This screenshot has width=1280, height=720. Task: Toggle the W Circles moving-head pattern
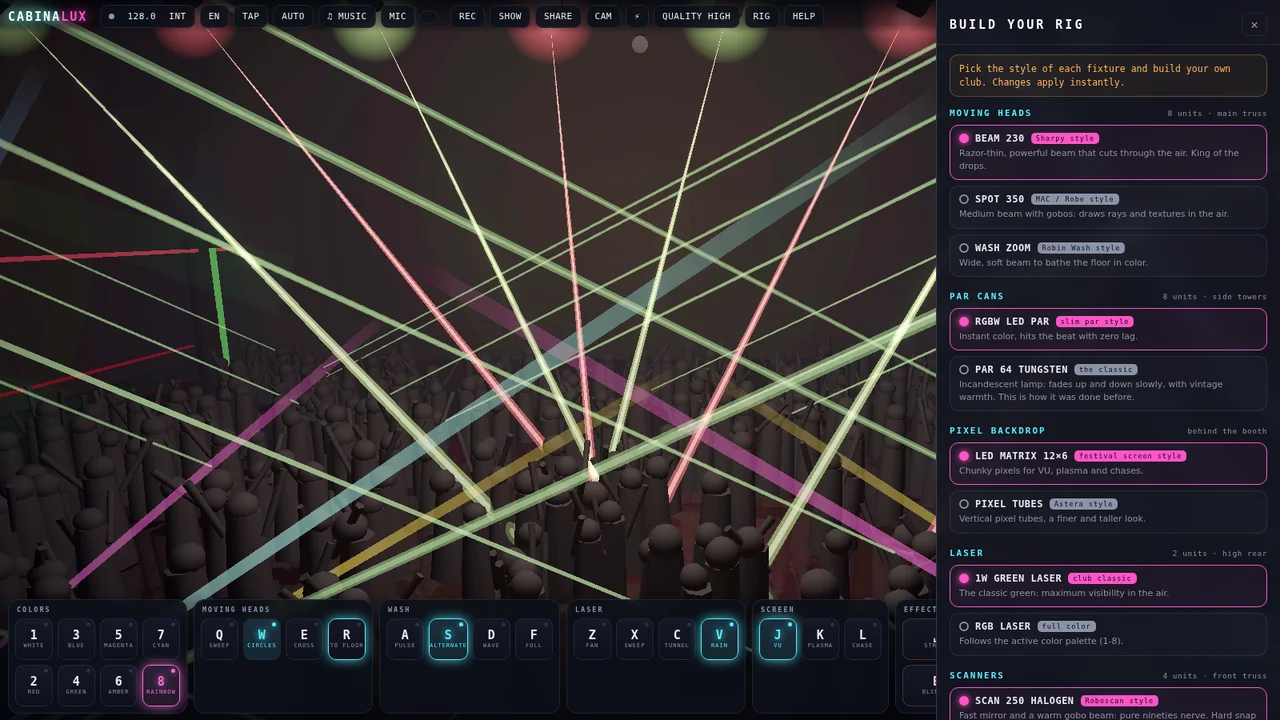pyautogui.click(x=262, y=639)
